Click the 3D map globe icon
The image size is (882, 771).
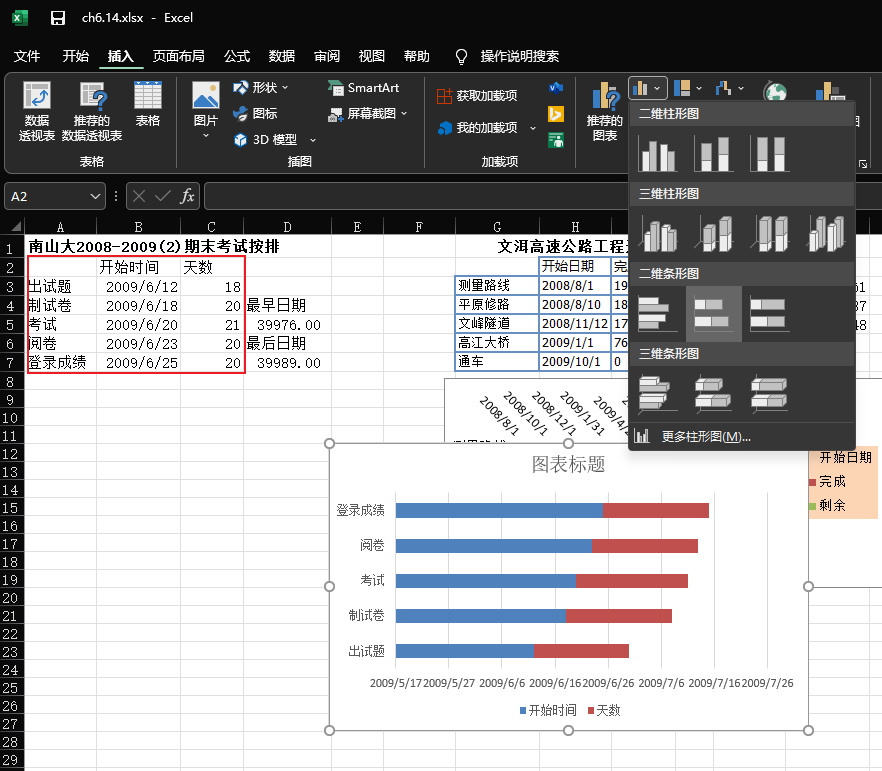[775, 91]
